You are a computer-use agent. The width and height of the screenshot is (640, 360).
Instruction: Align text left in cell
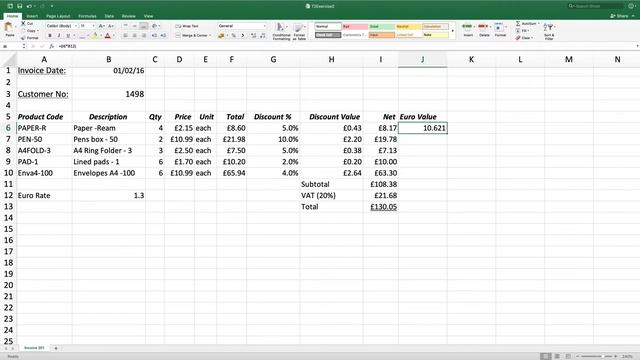pyautogui.click(x=125, y=36)
